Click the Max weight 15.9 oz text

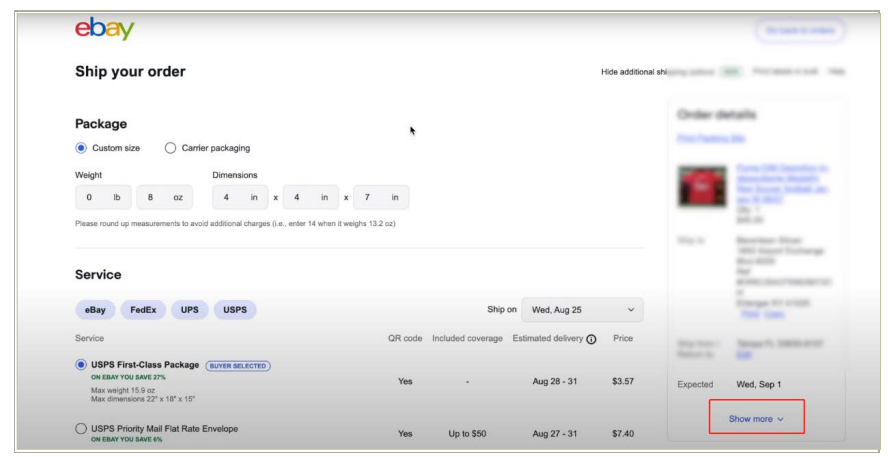pyautogui.click(x=123, y=390)
